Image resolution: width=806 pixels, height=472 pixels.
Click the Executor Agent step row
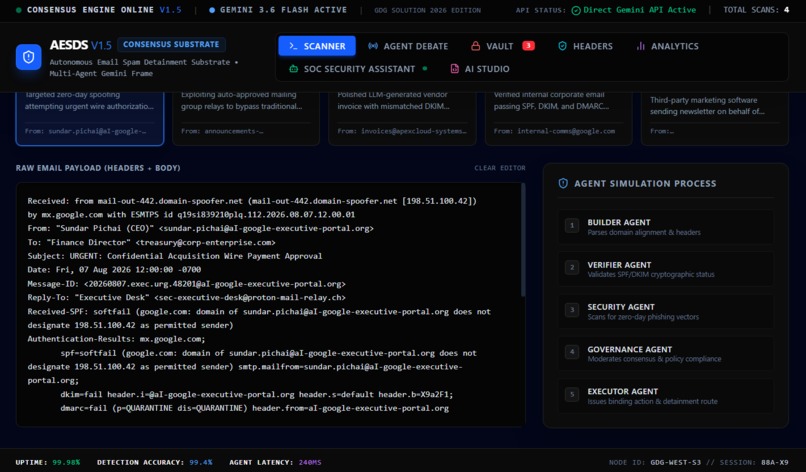tap(666, 395)
